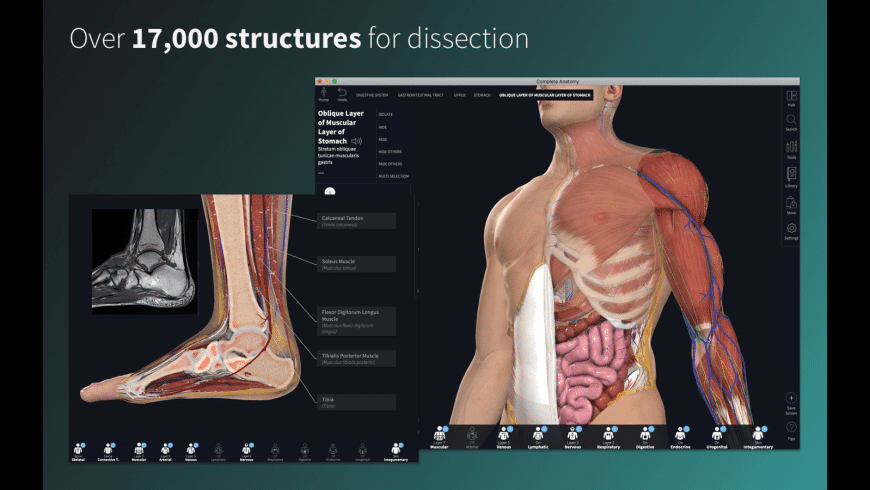Toggle Endocrine system in torso window
Viewport: 870px width, 490px height.
(680, 437)
